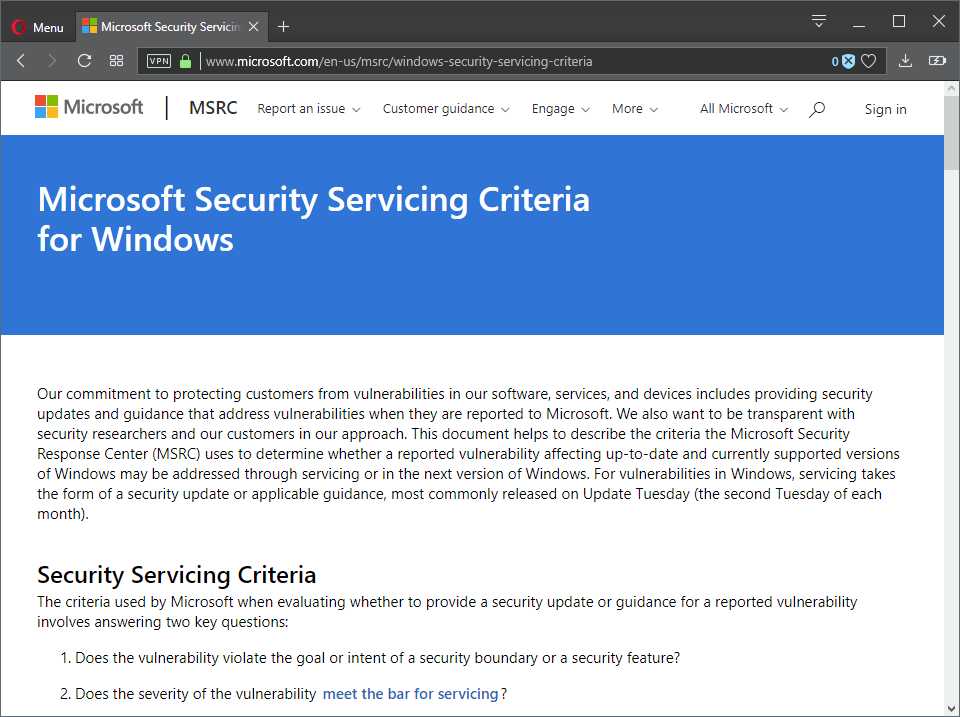Open site search magnifier icon
This screenshot has width=960, height=717.
[x=817, y=110]
